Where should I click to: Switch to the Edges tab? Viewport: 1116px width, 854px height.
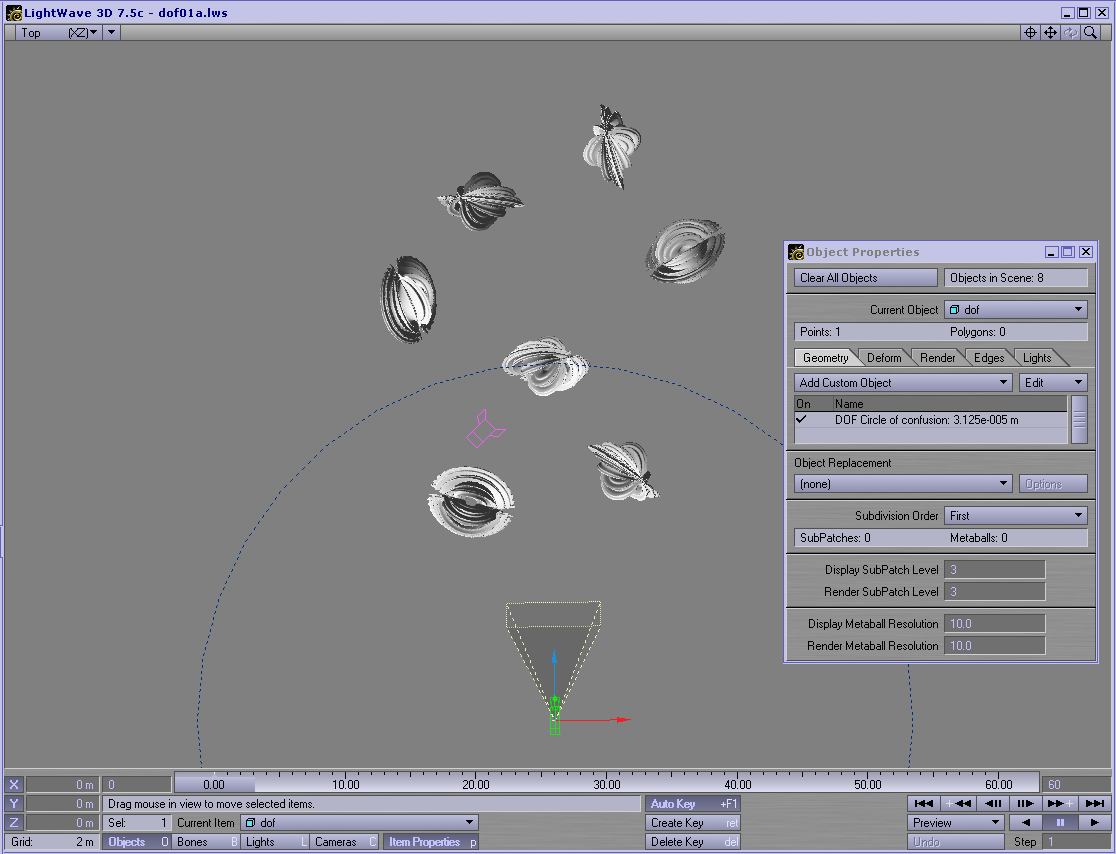989,358
